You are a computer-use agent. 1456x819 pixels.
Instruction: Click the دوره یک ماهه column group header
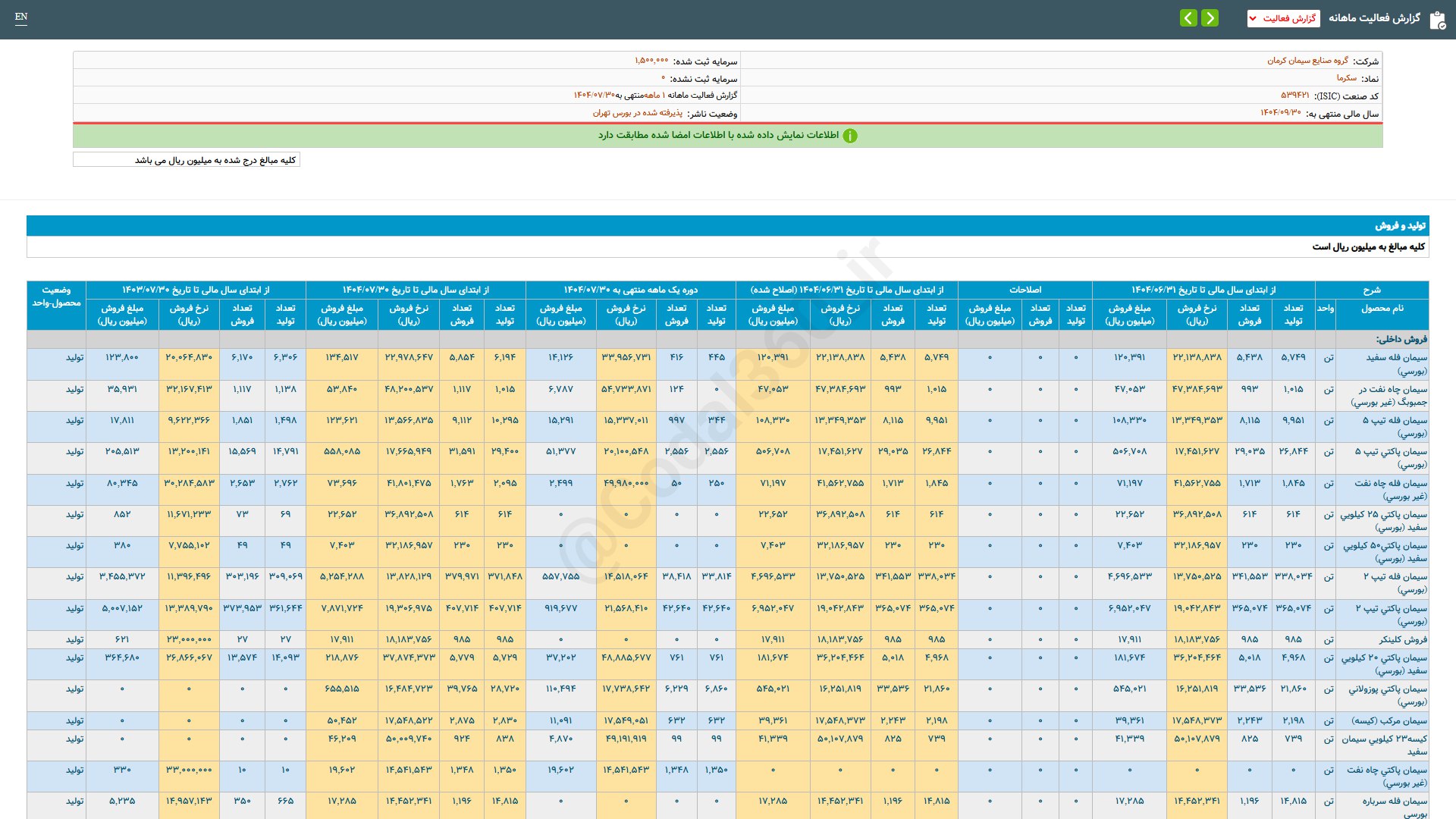tap(630, 290)
